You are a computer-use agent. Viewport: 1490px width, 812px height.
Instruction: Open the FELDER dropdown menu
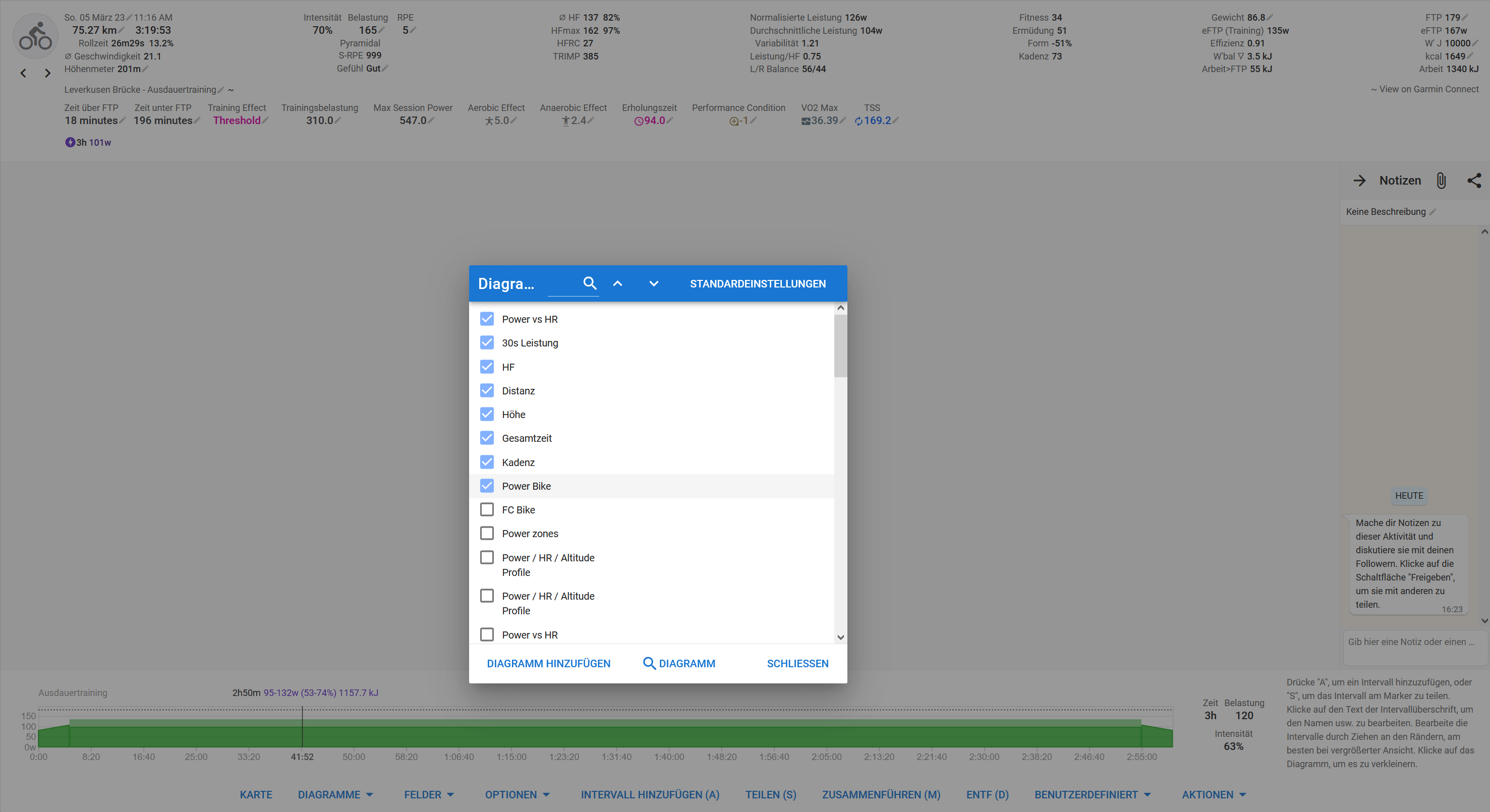coord(429,795)
